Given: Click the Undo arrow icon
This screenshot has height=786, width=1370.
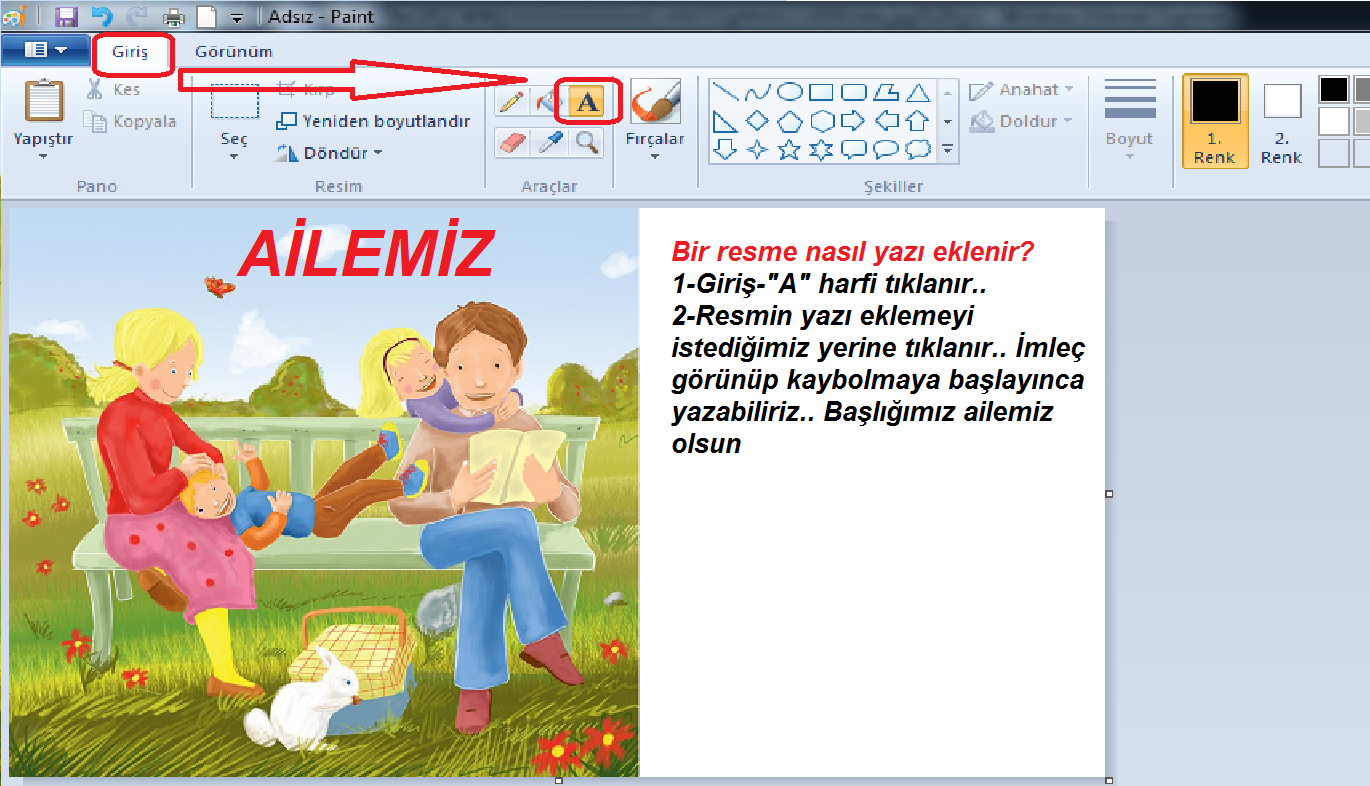Looking at the screenshot, I should pyautogui.click(x=101, y=16).
